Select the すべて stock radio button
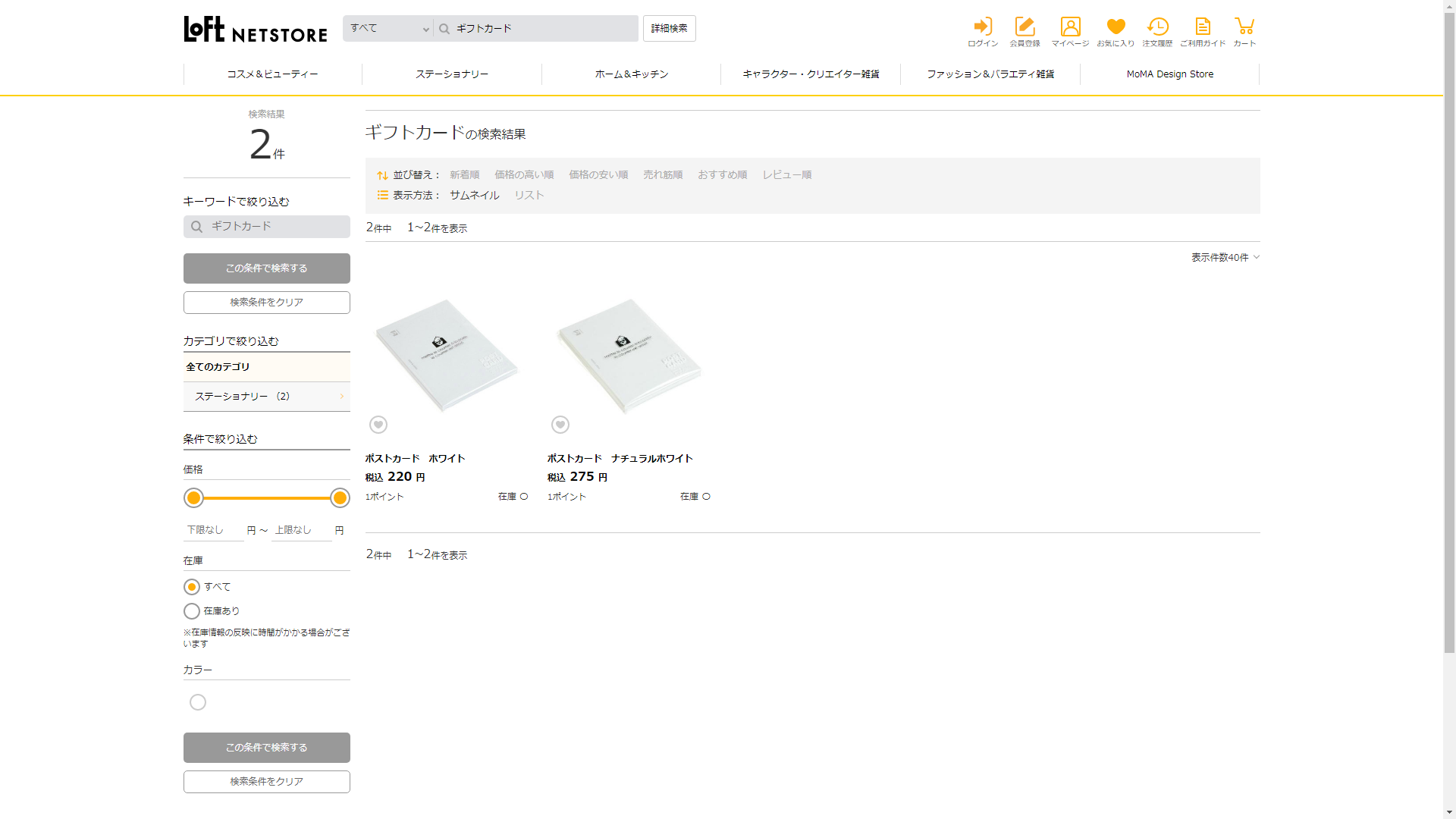Screen dimensions: 1456x819 (192, 587)
